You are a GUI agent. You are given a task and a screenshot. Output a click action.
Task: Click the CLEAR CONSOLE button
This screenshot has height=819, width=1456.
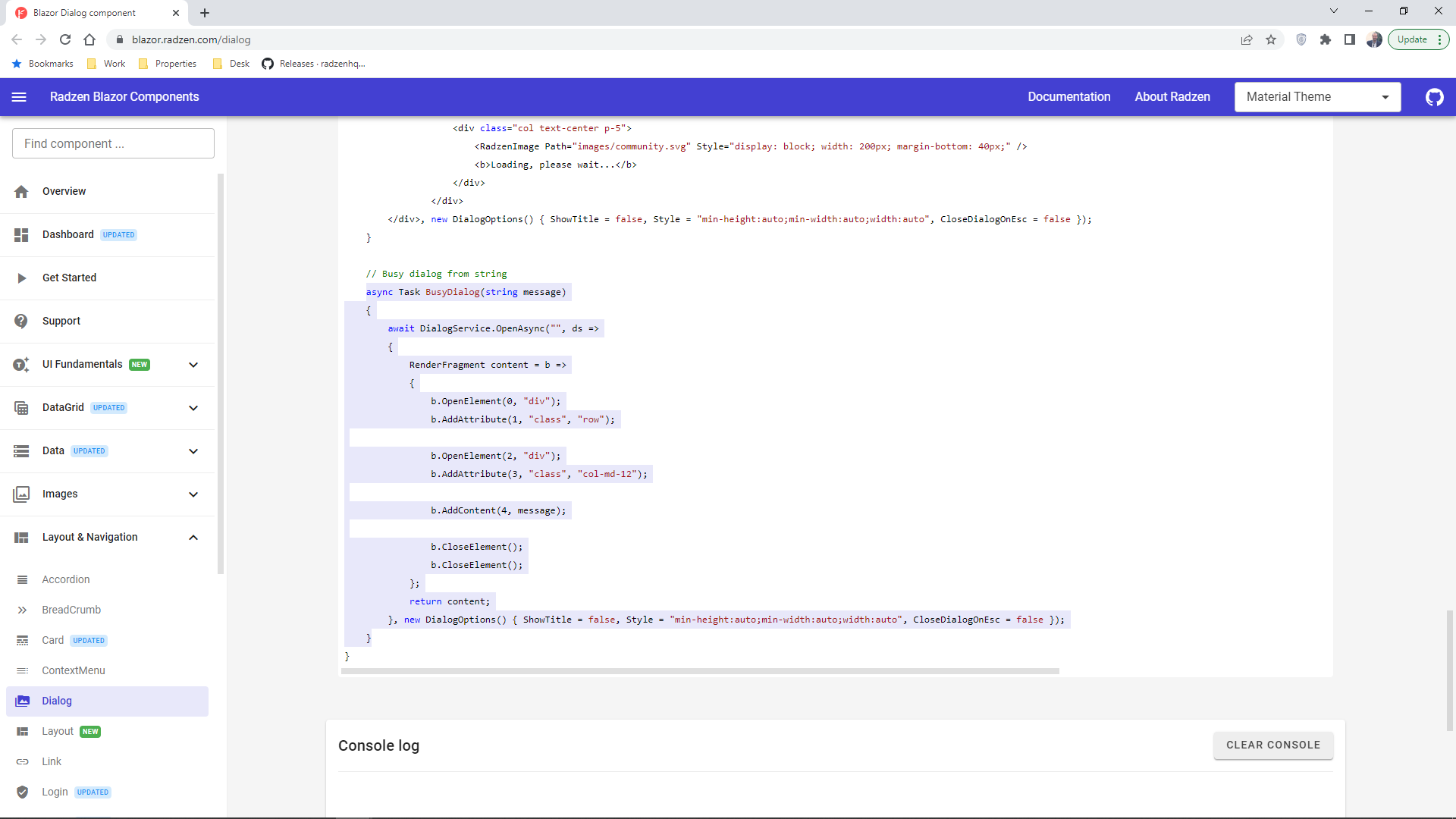[1273, 745]
